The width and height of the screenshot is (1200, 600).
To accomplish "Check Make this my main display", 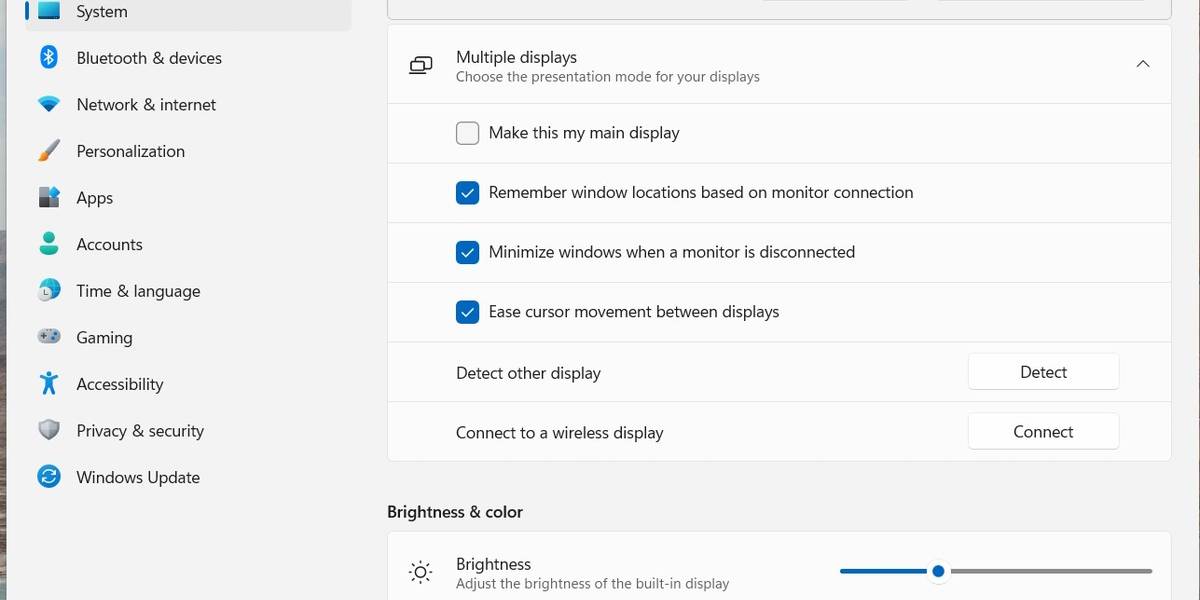I will (467, 133).
